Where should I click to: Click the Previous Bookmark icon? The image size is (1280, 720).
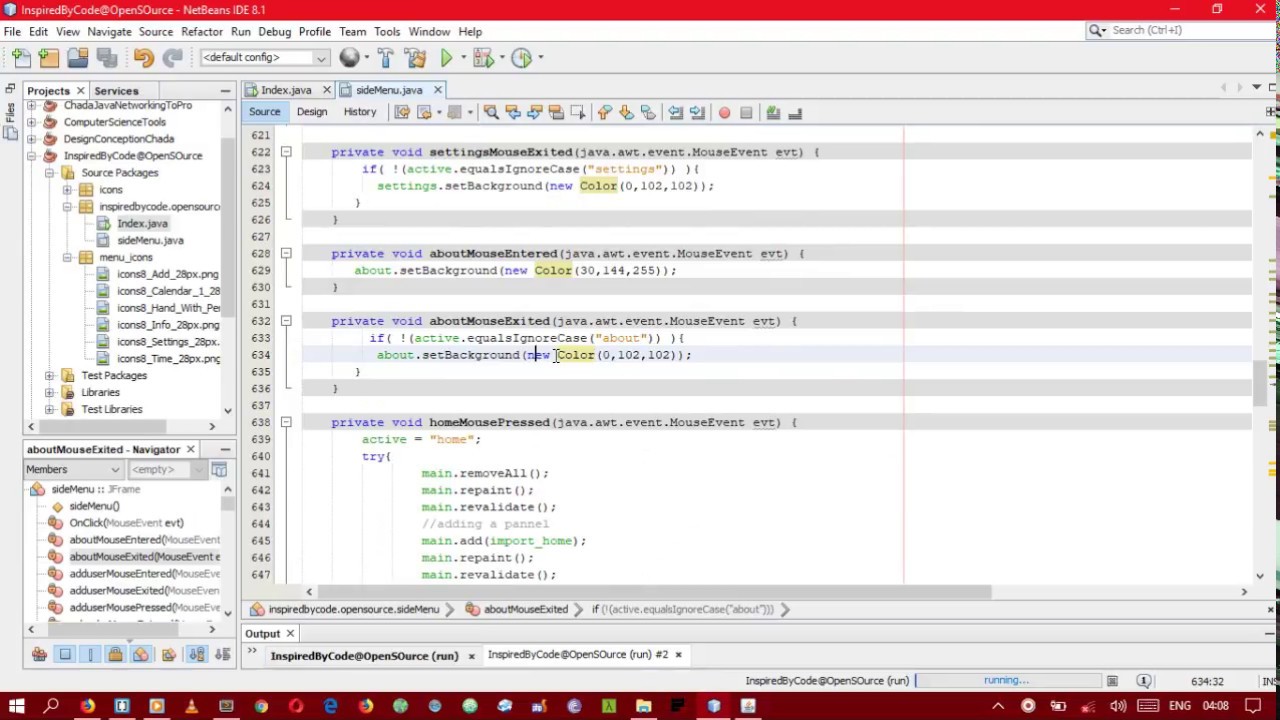tap(604, 113)
